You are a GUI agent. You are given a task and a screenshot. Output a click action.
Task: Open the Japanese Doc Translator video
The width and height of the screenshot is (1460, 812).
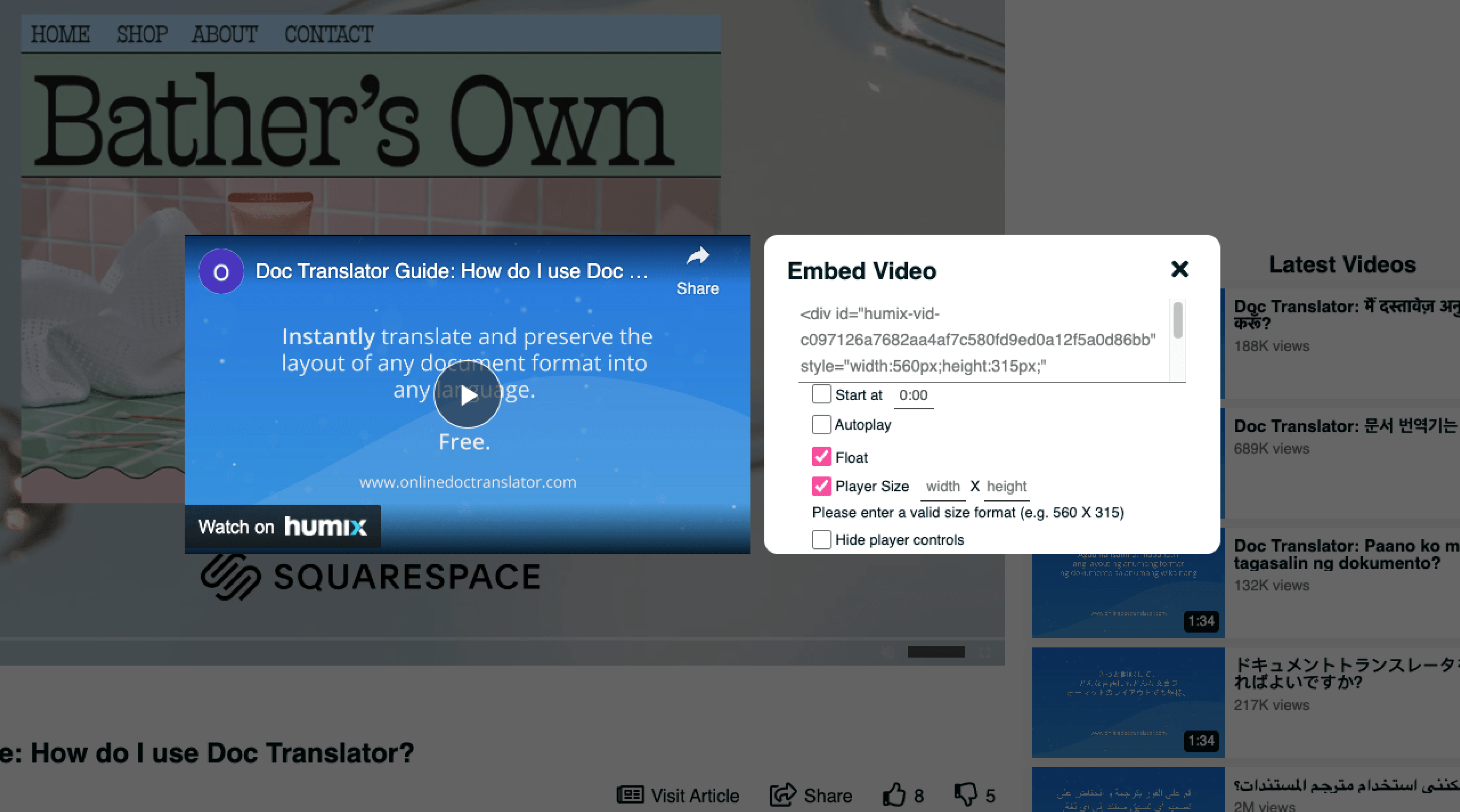click(x=1347, y=673)
